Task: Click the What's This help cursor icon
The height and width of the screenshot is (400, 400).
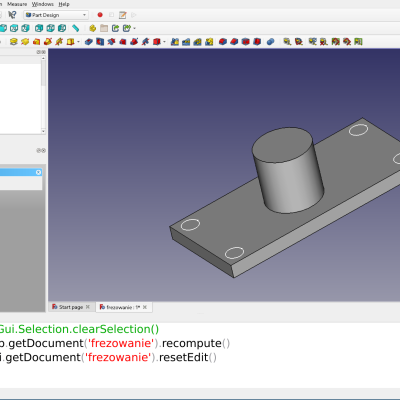Action: (x=12, y=15)
